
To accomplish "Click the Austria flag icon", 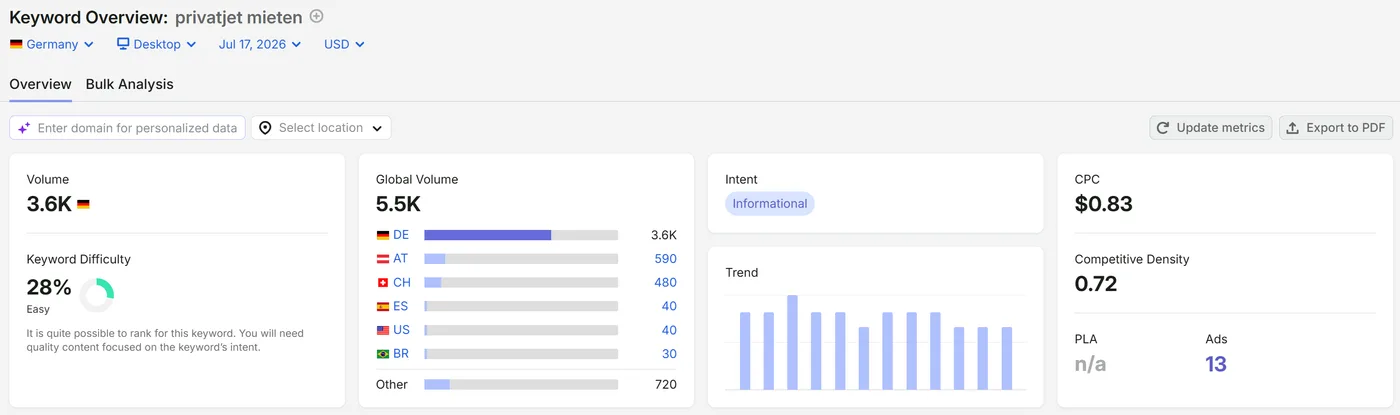I will point(382,258).
